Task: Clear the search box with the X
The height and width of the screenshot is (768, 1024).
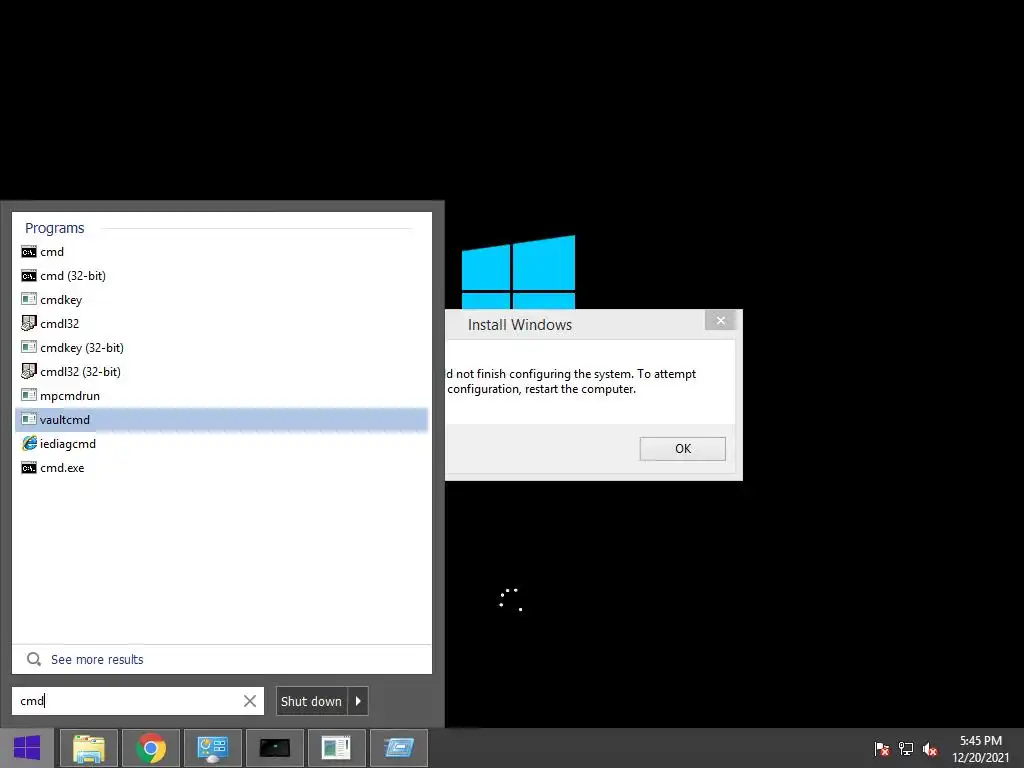Action: [249, 701]
